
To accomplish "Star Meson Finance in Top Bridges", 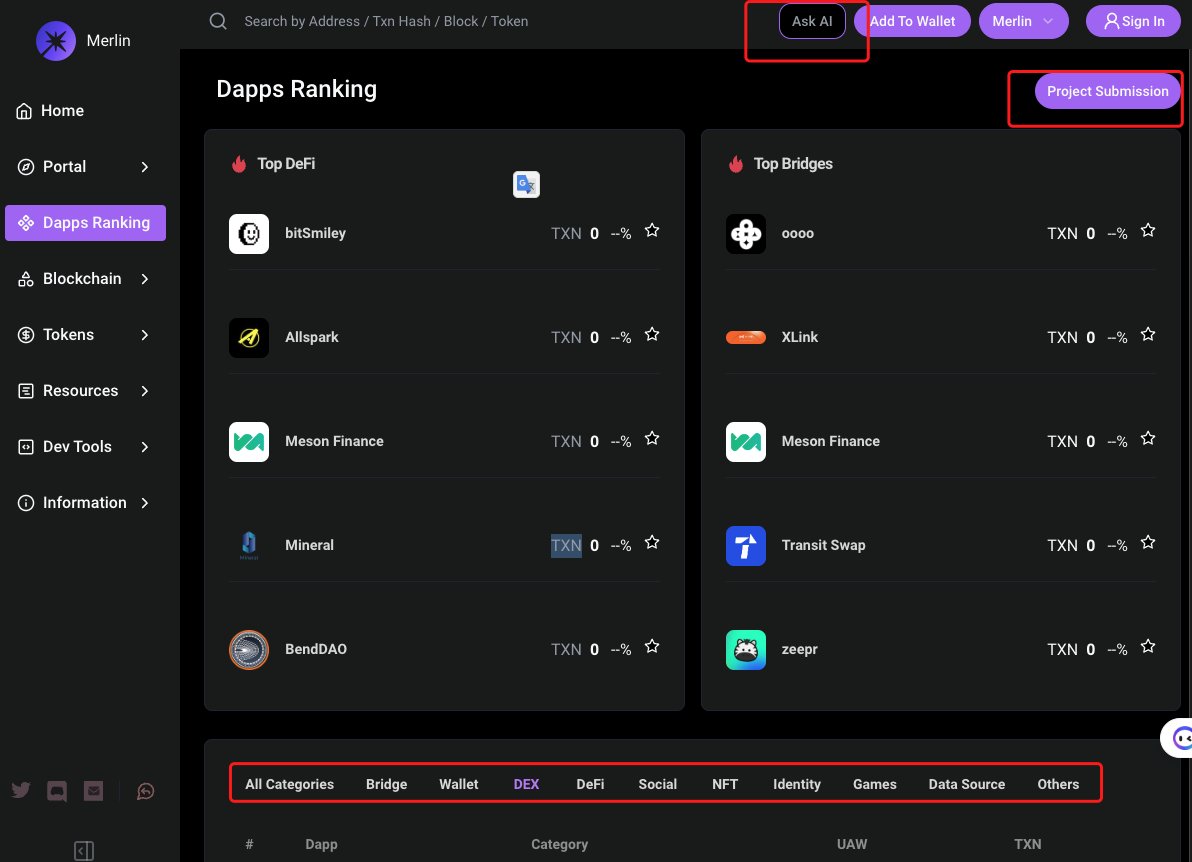I will [x=1148, y=439].
